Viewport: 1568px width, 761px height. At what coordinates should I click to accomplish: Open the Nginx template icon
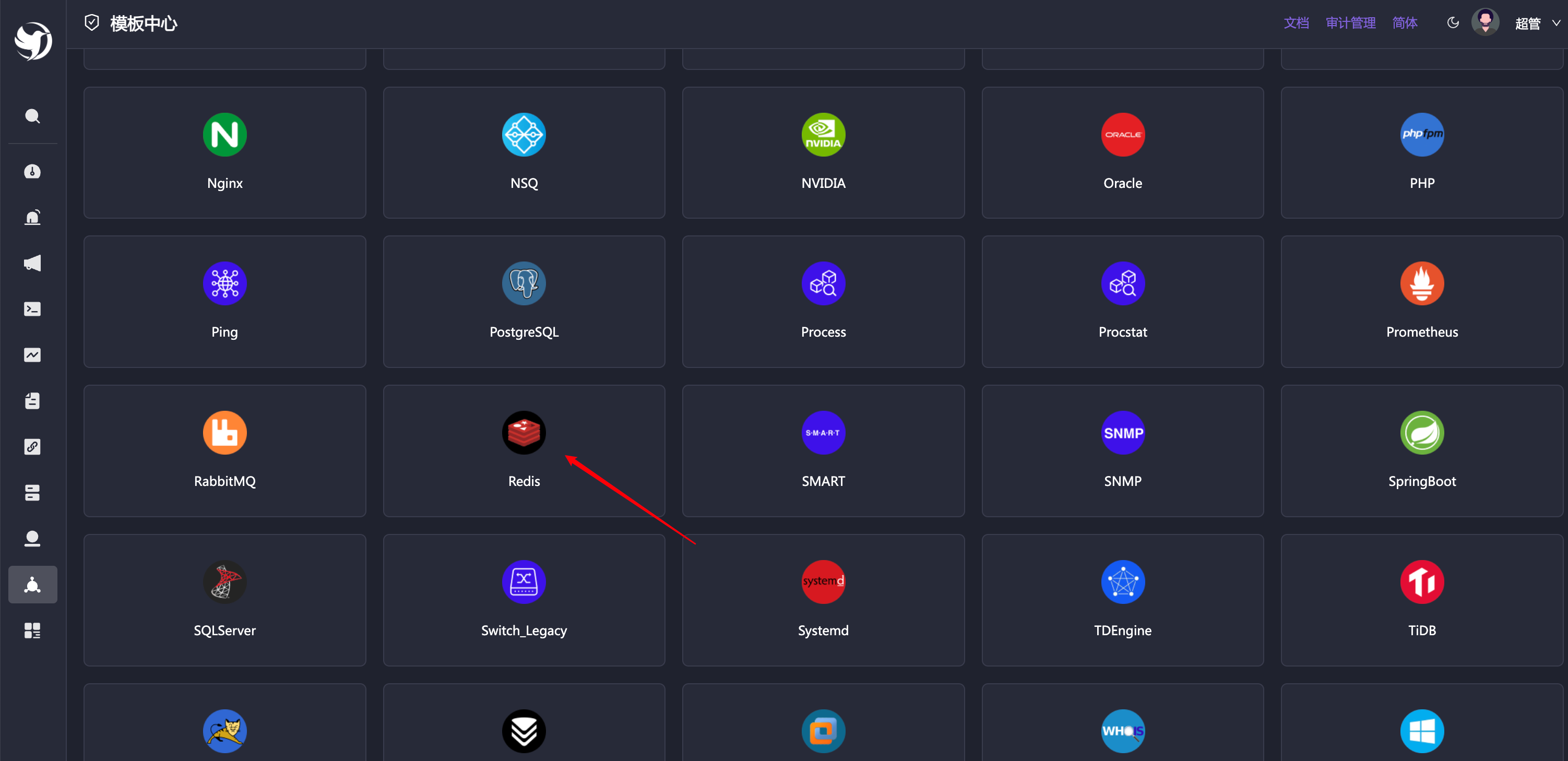click(x=224, y=135)
